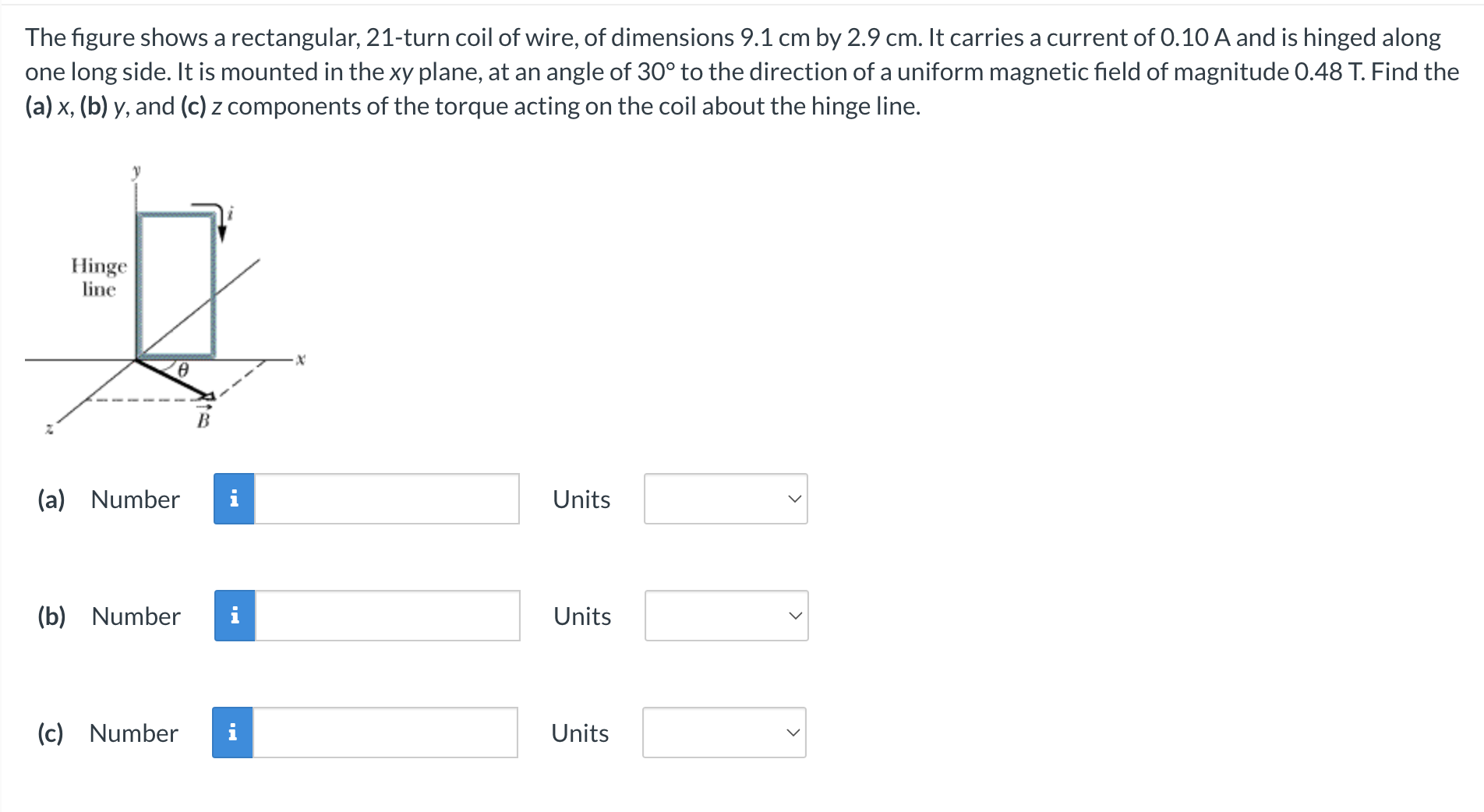
Task: Click the Hinge line label in figure
Action: click(99, 277)
